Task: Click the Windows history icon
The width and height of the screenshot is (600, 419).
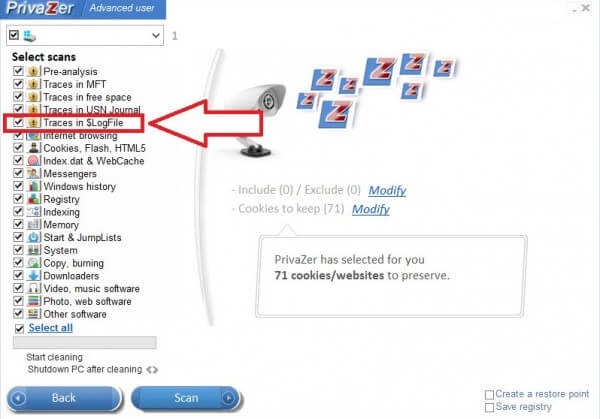Action: pyautogui.click(x=34, y=186)
